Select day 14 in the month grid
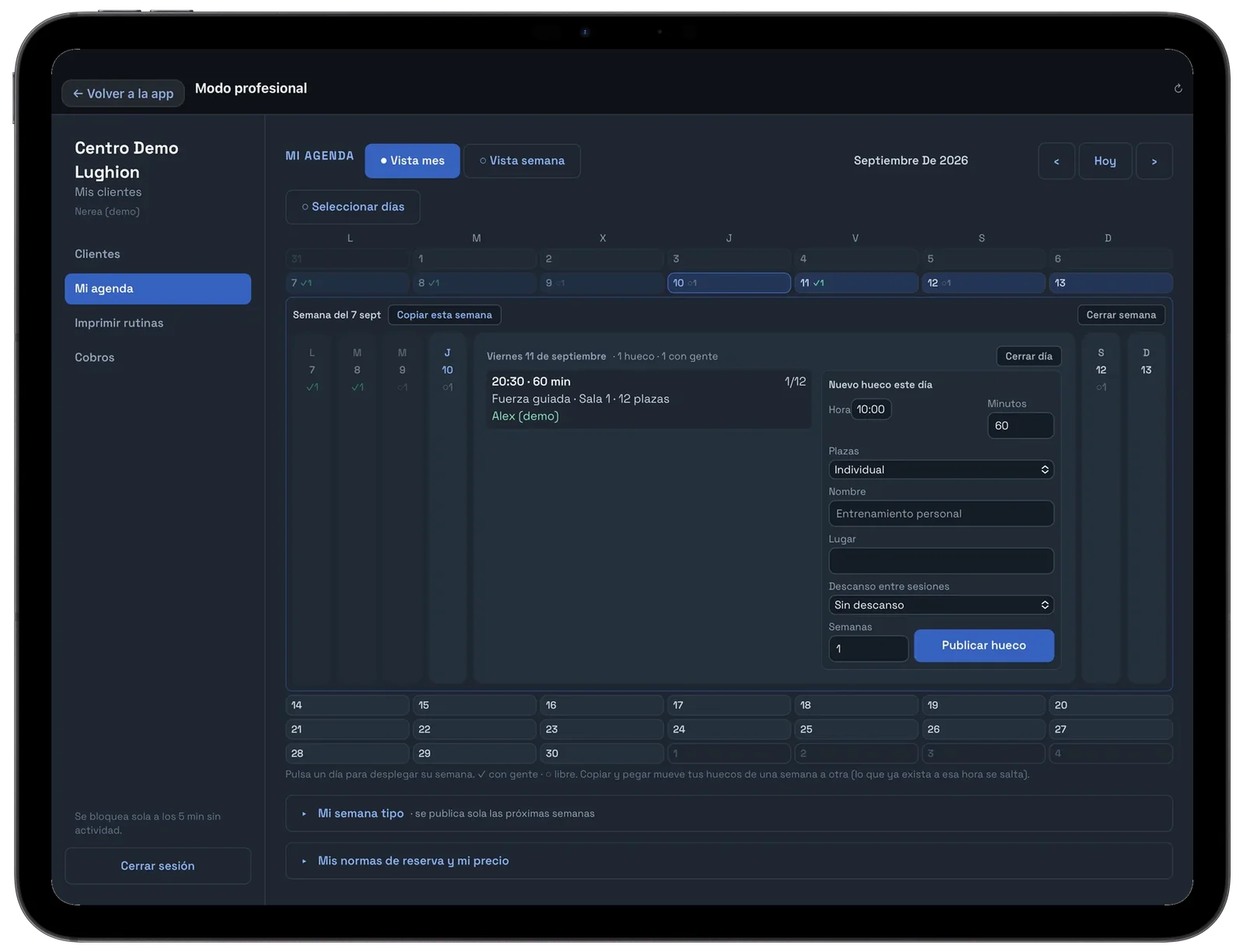Viewport: 1243px width, 952px height. [x=347, y=705]
